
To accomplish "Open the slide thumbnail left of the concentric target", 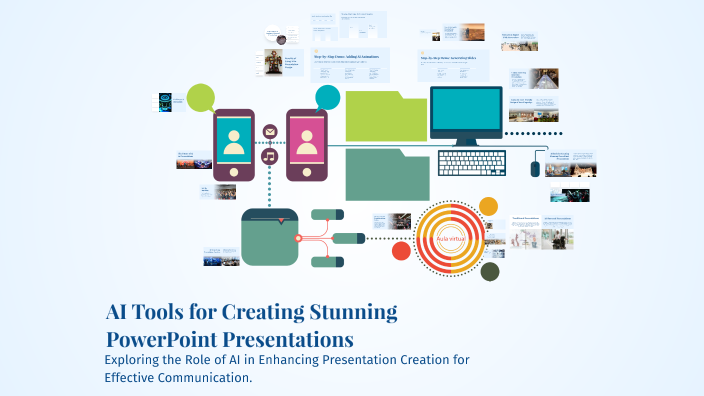I will (x=392, y=222).
